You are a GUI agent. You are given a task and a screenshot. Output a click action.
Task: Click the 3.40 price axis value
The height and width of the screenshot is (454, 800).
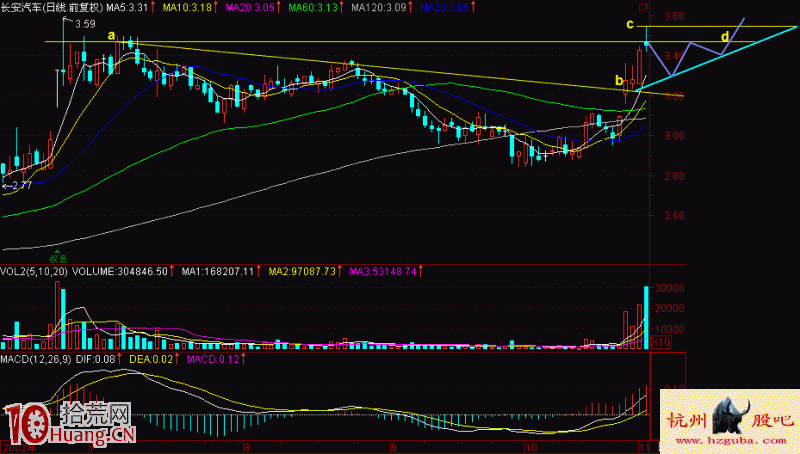point(674,56)
